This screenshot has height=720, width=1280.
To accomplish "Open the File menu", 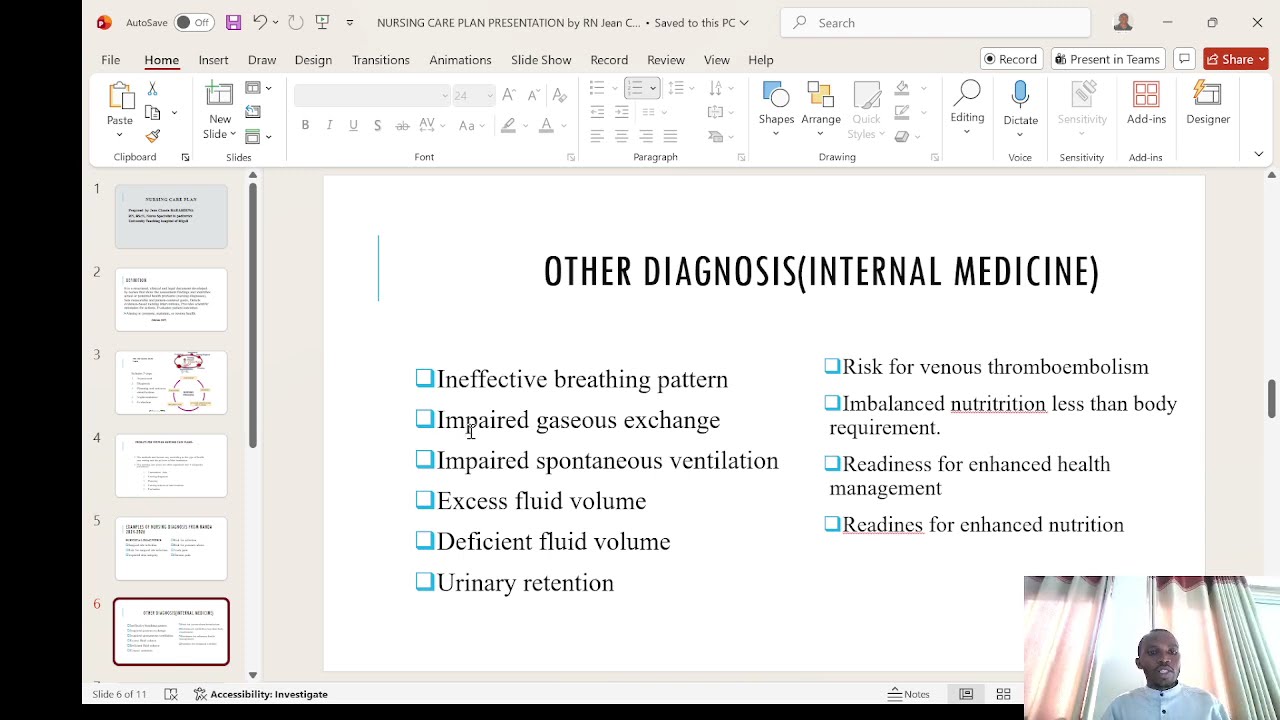I will [x=110, y=59].
